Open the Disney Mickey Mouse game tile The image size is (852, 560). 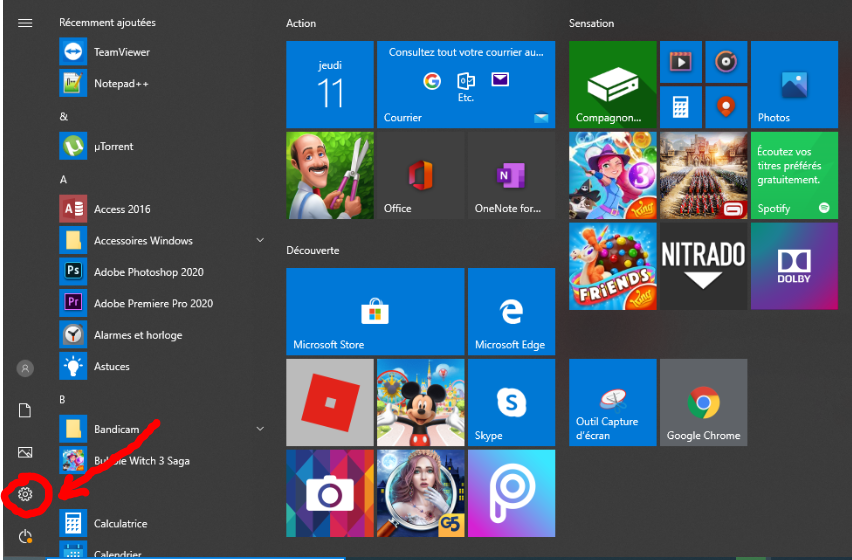click(x=421, y=402)
